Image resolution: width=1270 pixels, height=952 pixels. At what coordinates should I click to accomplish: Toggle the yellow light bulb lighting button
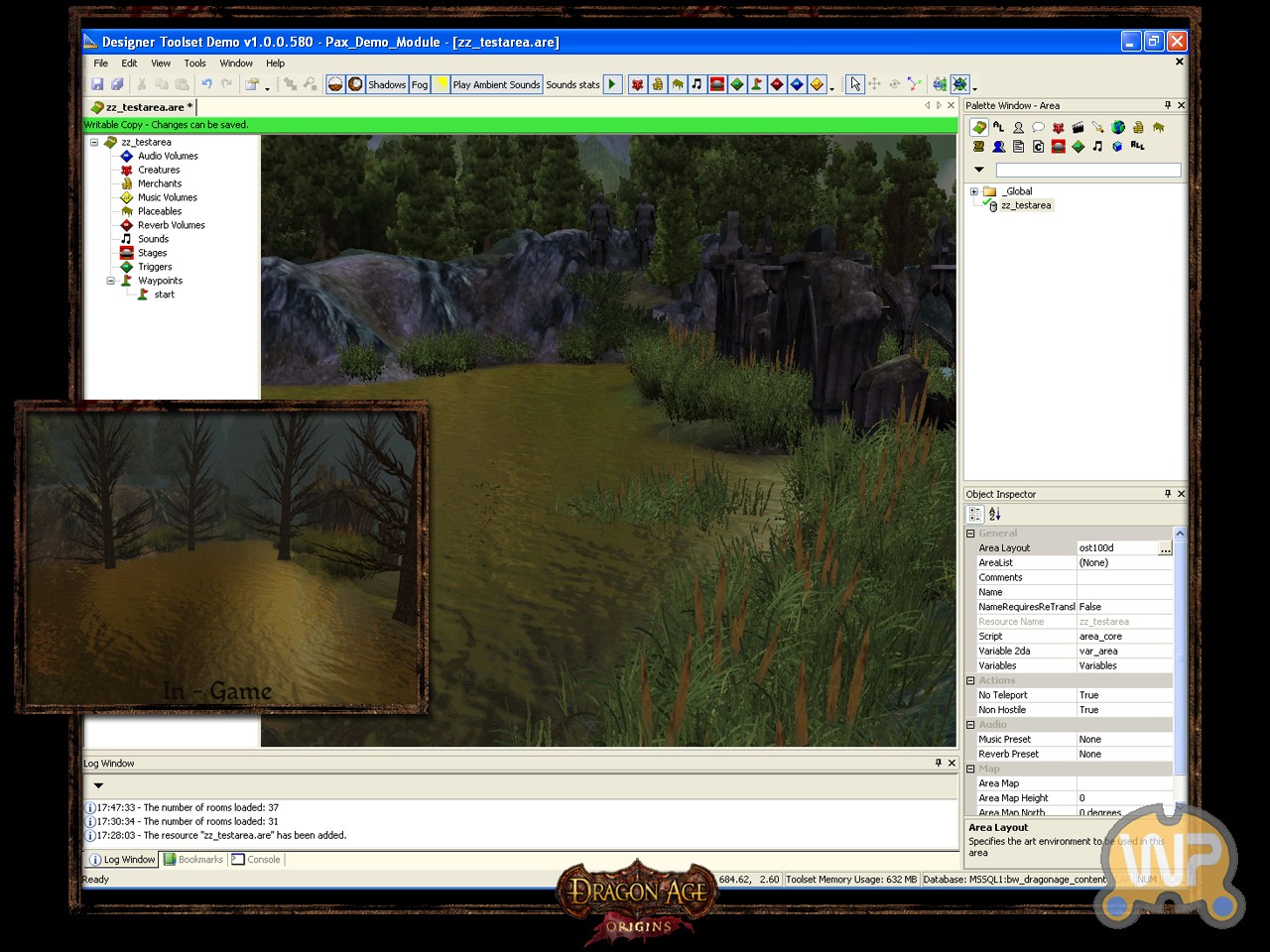pyautogui.click(x=442, y=84)
